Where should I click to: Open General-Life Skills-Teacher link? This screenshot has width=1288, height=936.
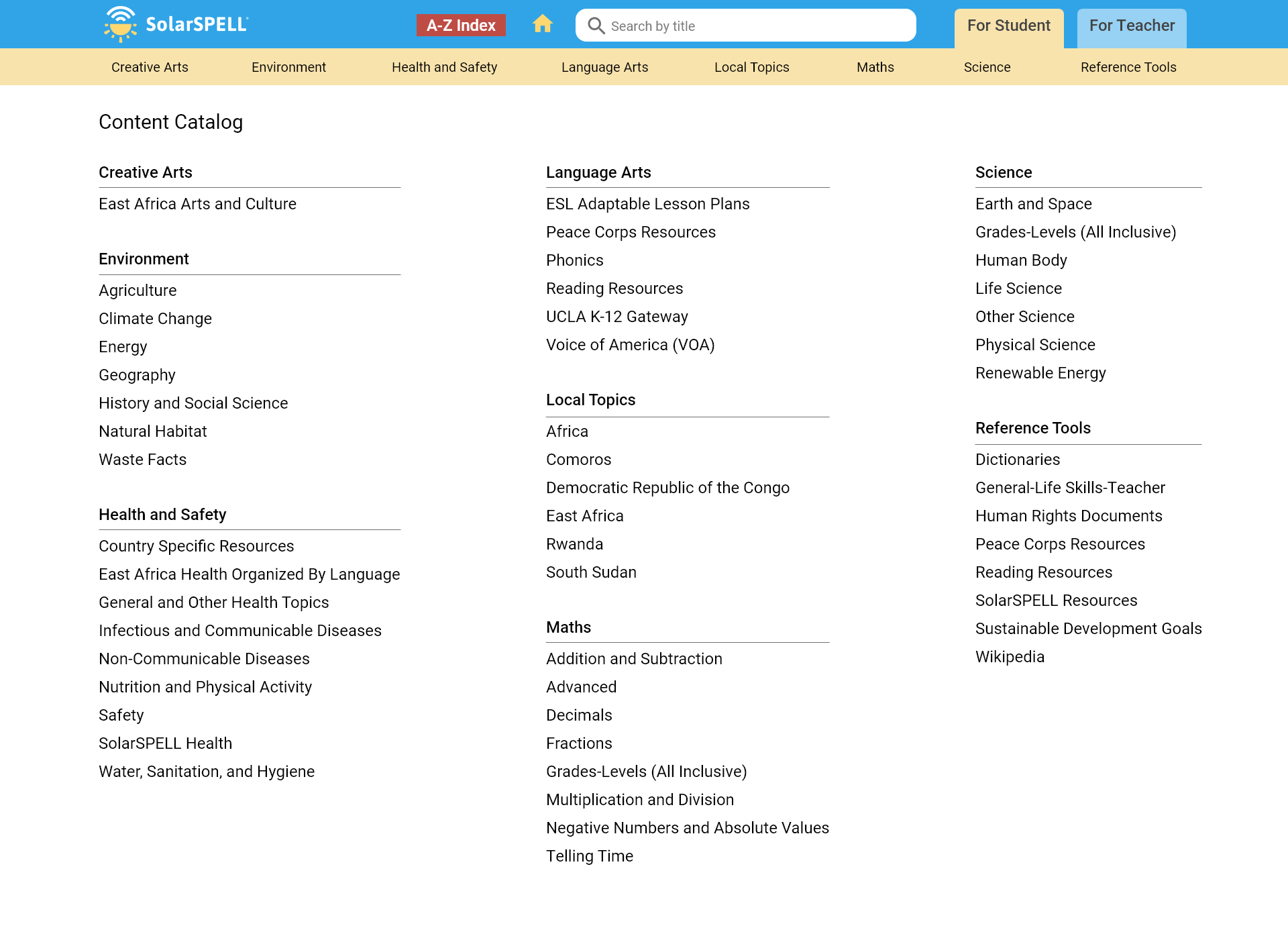point(1070,488)
